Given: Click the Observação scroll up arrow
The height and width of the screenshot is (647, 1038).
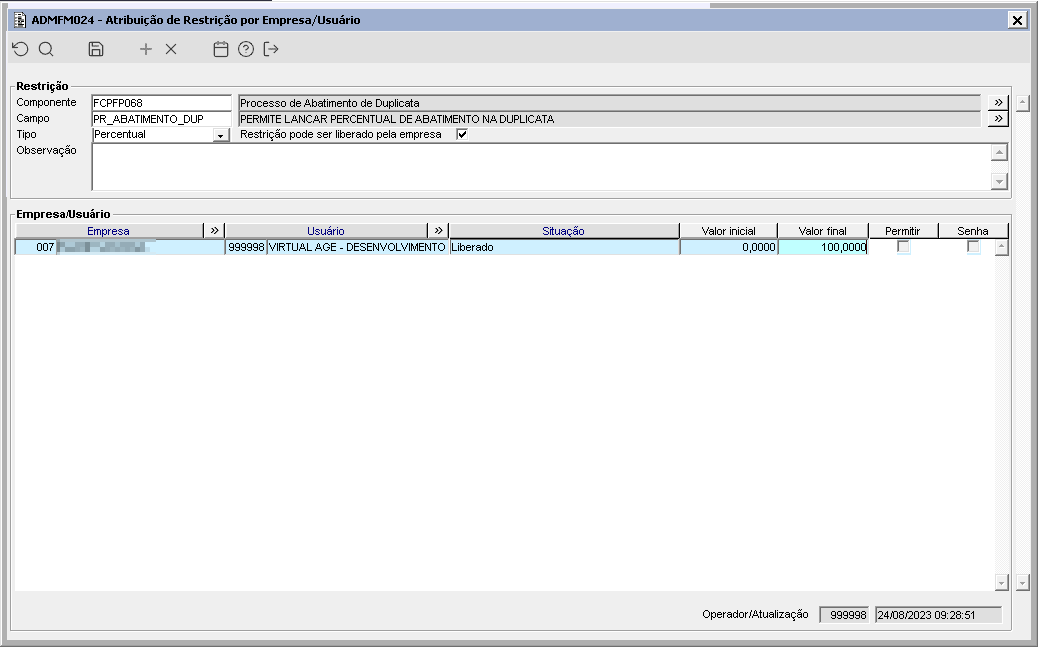Looking at the screenshot, I should coord(999,152).
